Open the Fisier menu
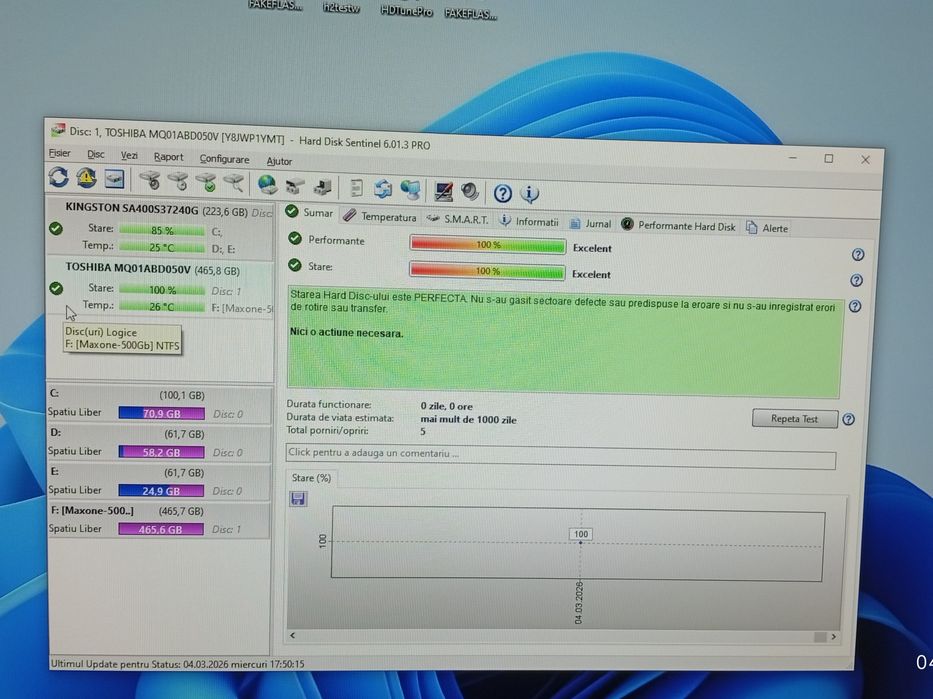The image size is (933, 699). [60, 153]
